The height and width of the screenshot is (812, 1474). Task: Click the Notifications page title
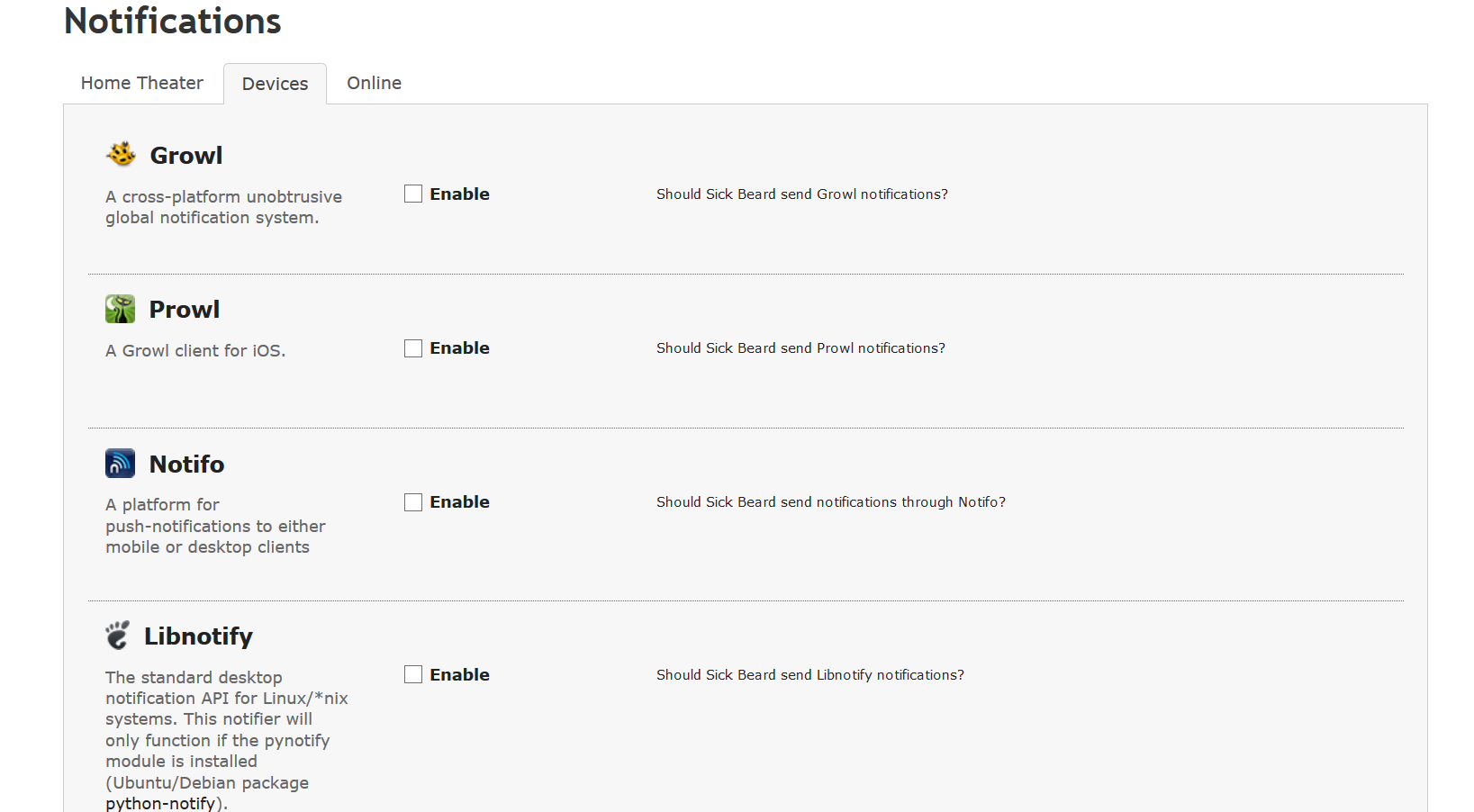173,22
